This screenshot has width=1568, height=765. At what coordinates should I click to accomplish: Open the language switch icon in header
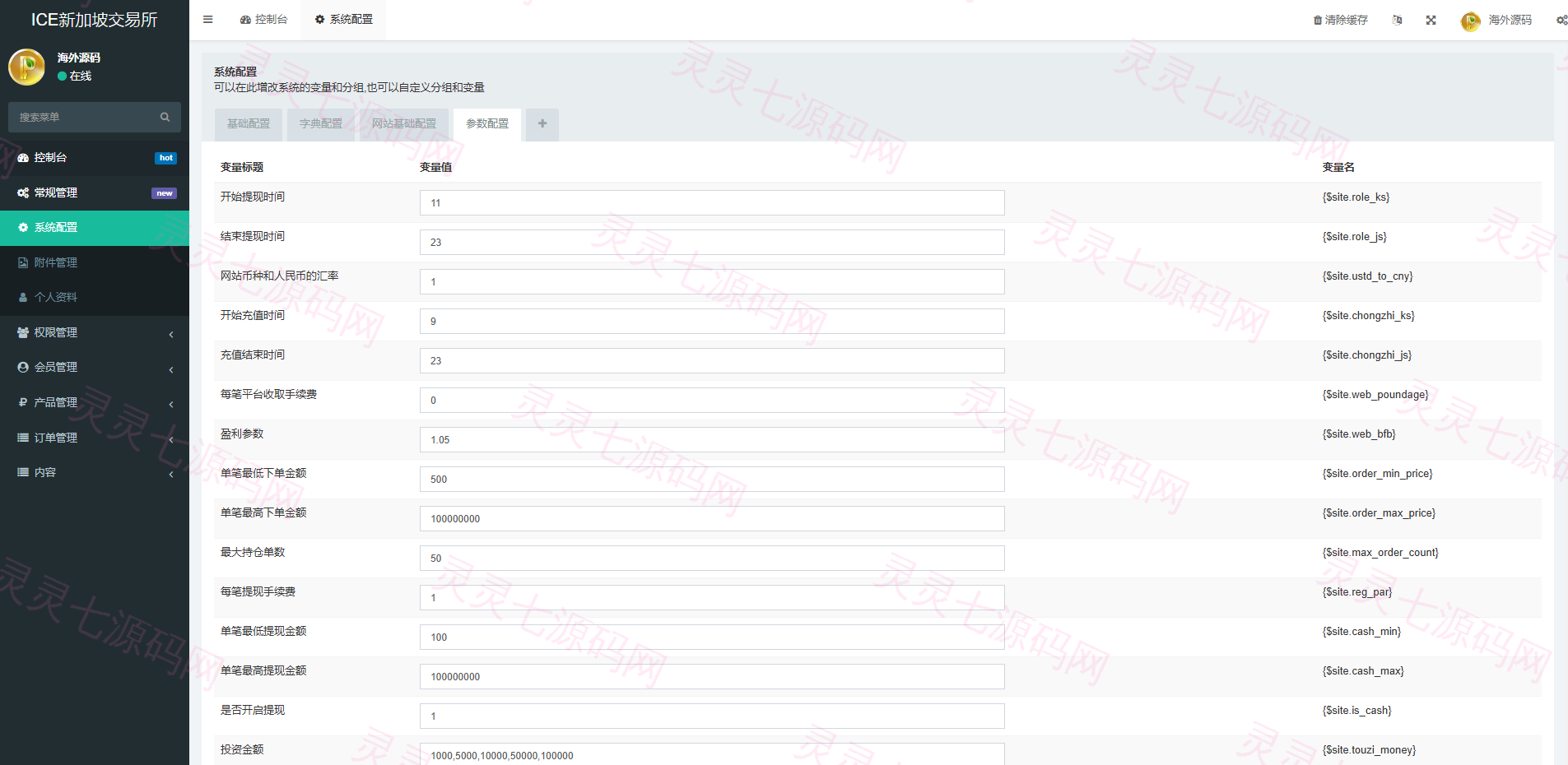coord(1397,20)
